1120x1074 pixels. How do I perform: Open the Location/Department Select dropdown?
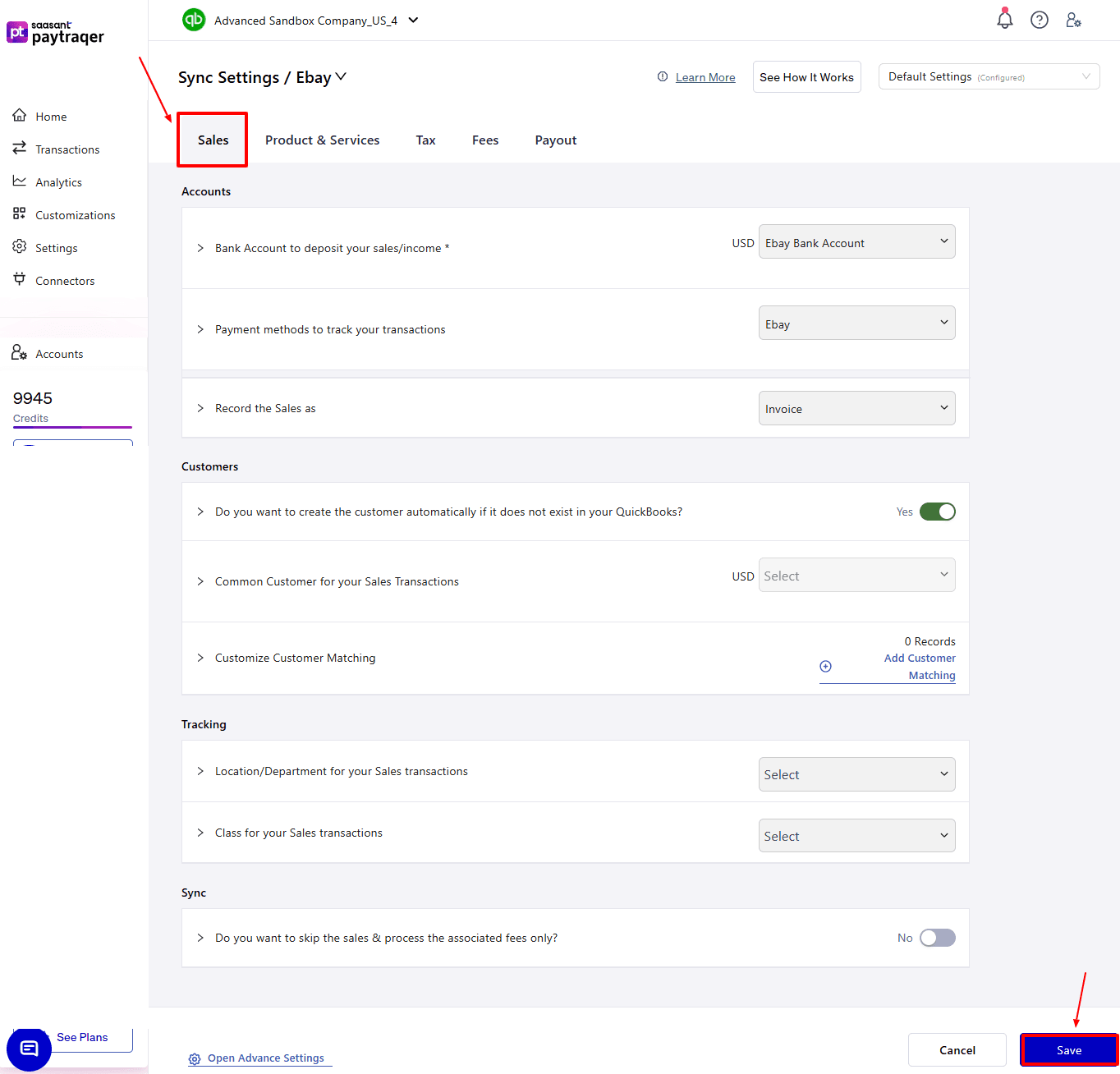coord(856,774)
